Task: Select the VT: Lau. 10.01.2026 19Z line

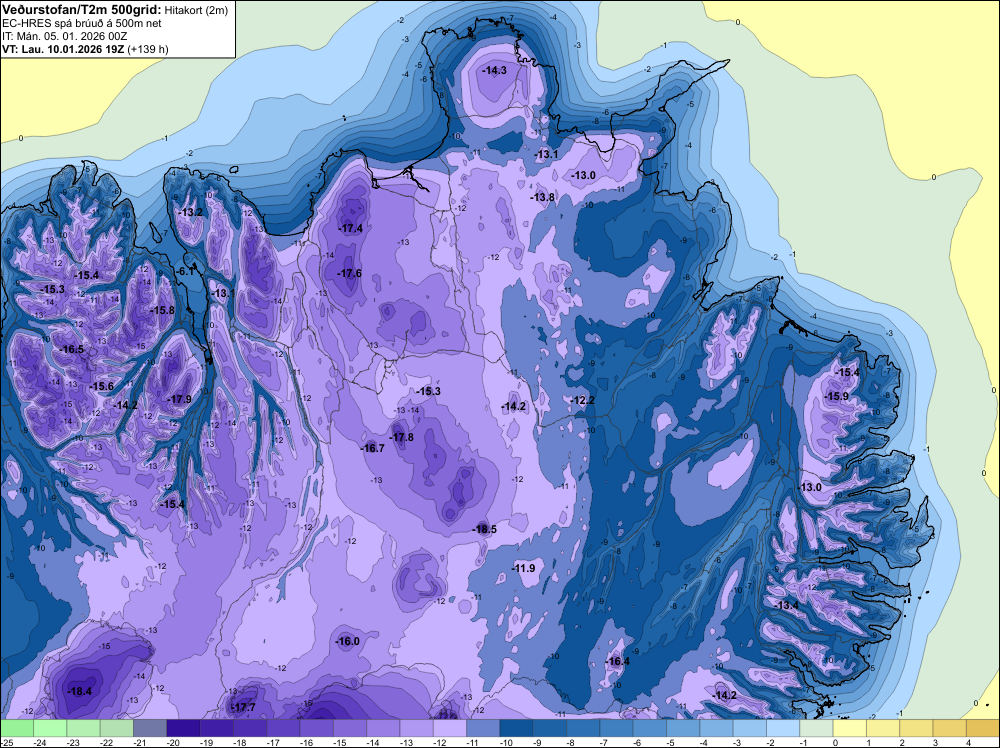Action: click(85, 49)
